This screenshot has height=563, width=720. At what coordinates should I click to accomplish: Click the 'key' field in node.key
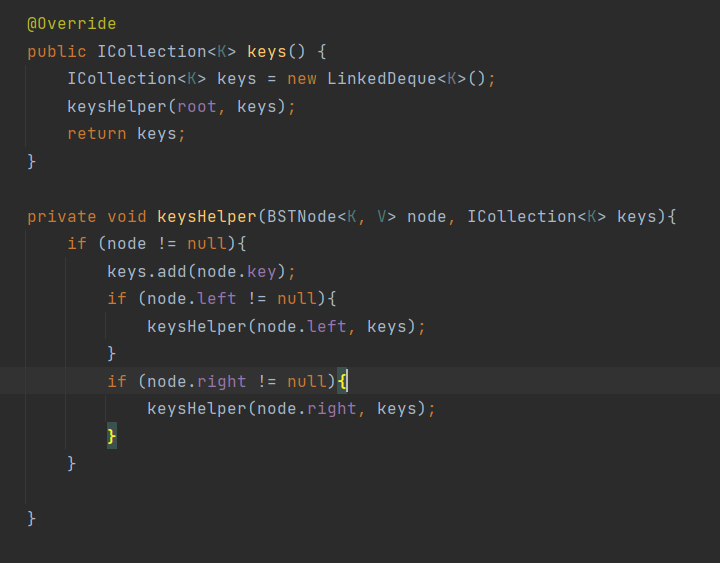pyautogui.click(x=261, y=271)
